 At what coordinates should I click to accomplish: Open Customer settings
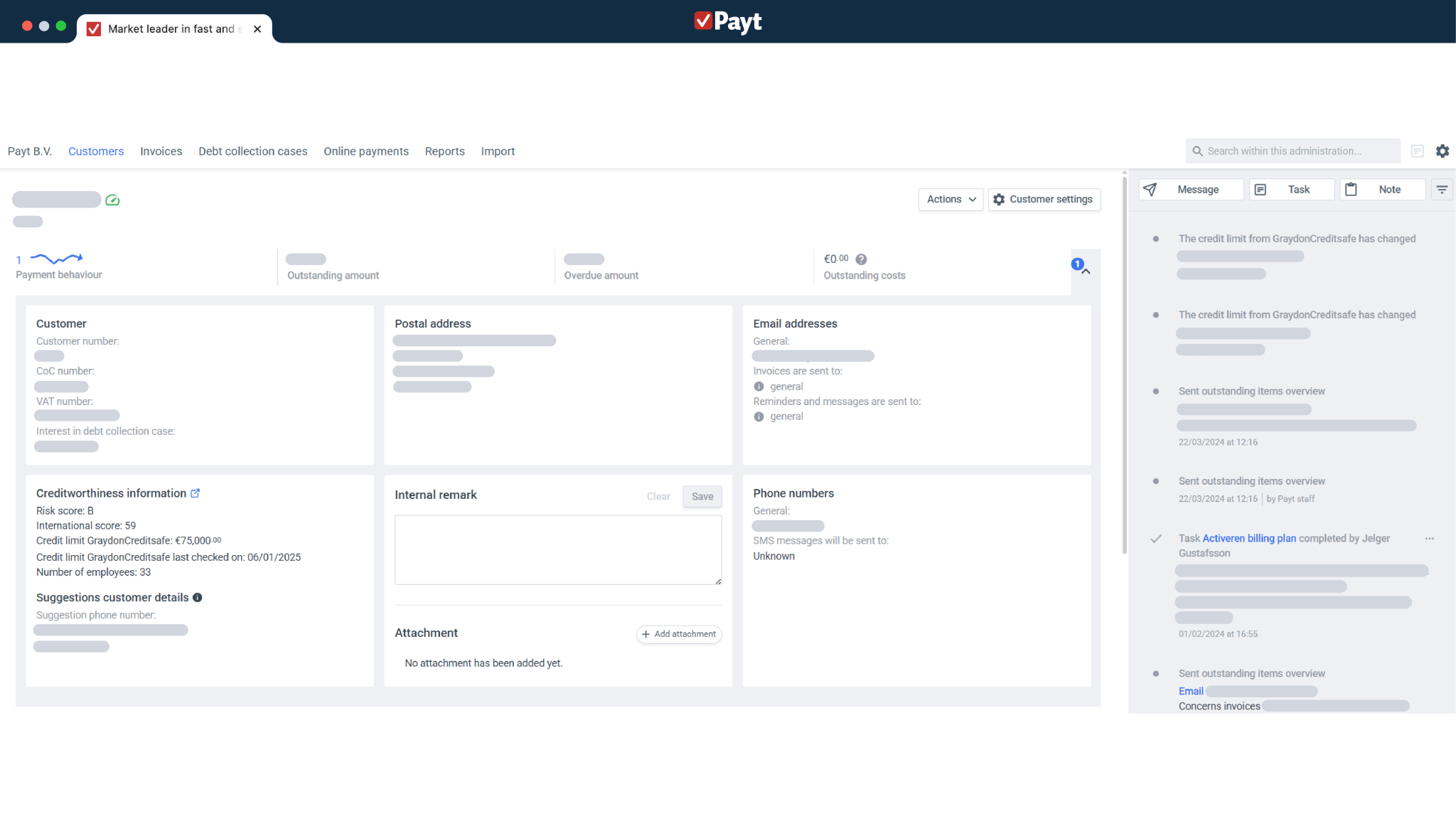pos(1044,200)
